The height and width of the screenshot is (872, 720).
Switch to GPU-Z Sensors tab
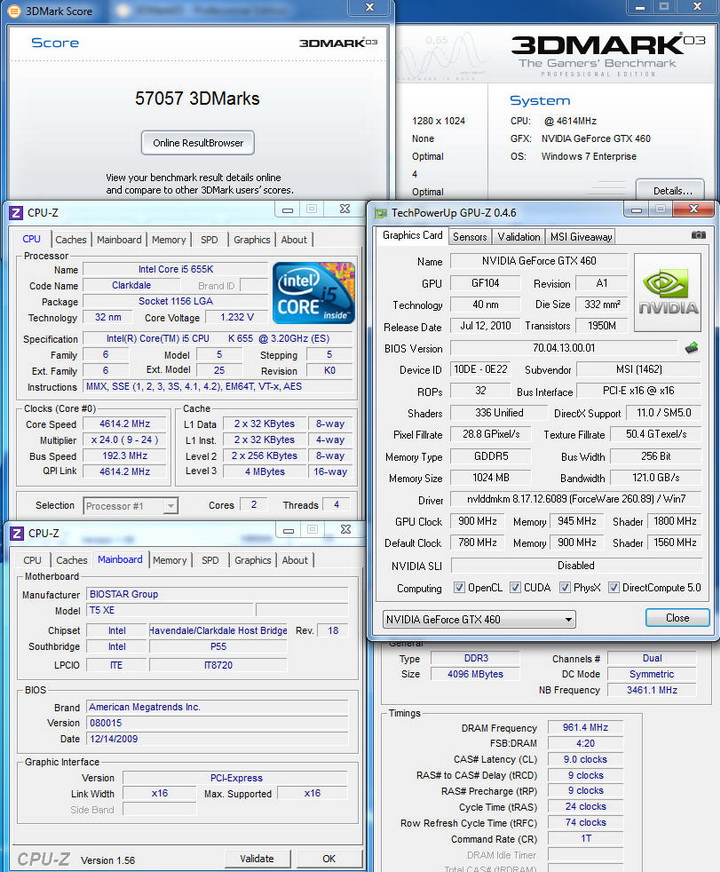(469, 237)
